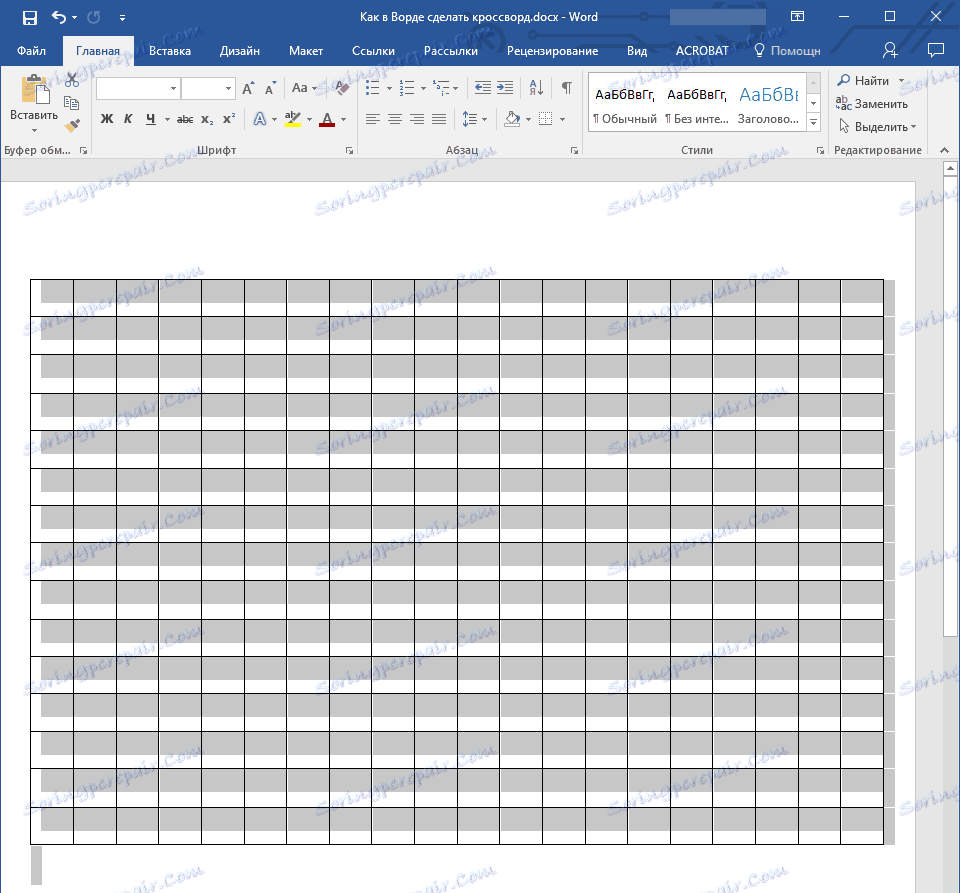The image size is (960, 893).
Task: Open the undo history dropdown arrow
Action: pyautogui.click(x=75, y=18)
